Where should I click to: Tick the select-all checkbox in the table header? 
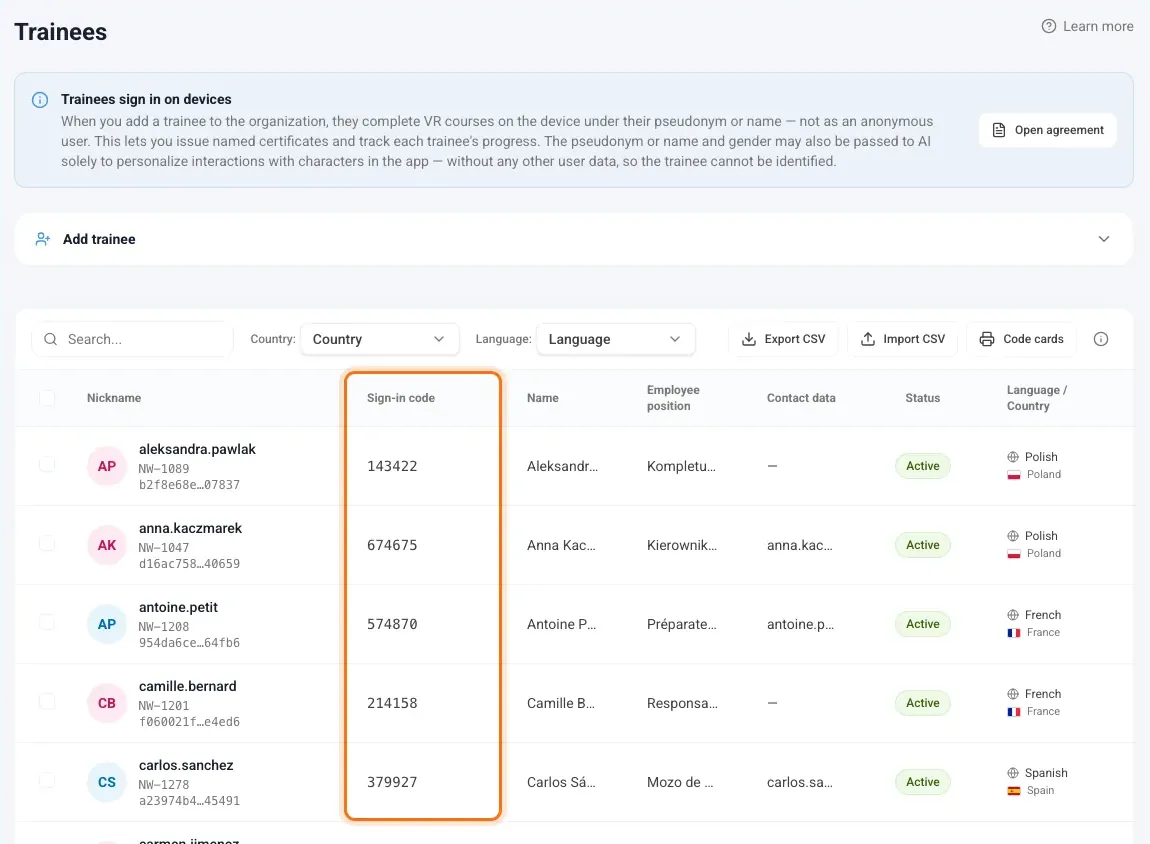tap(47, 398)
